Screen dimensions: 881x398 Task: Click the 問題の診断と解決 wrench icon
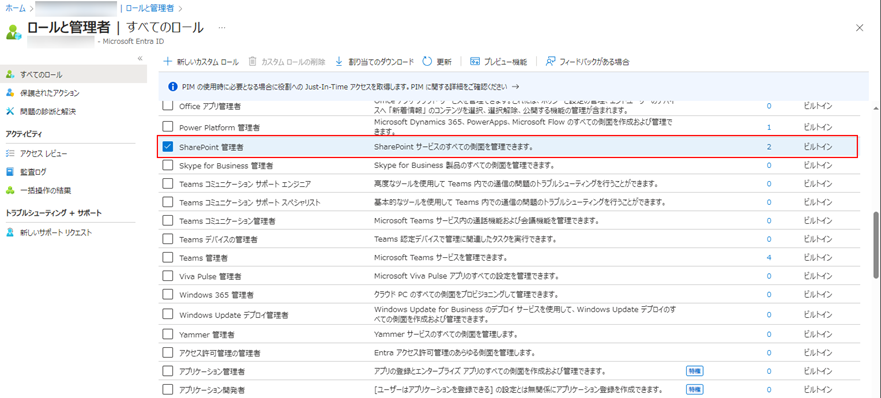10,111
